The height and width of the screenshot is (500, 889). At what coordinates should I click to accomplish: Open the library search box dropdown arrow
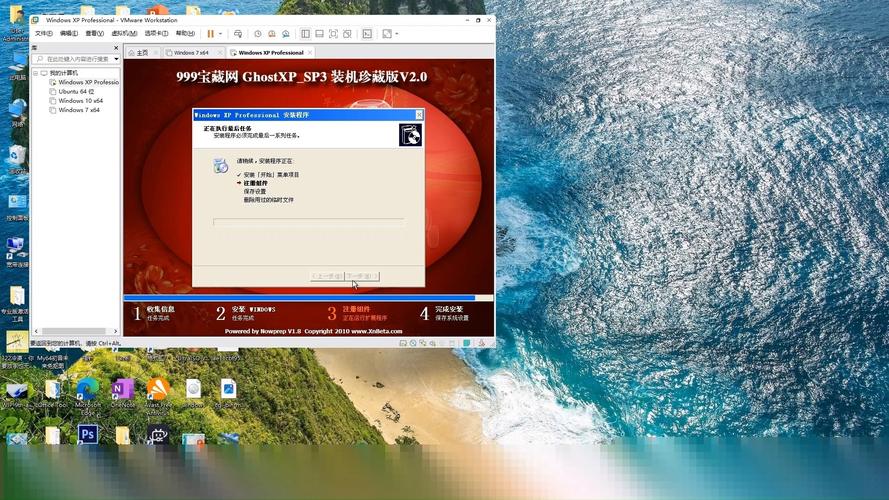[116, 59]
